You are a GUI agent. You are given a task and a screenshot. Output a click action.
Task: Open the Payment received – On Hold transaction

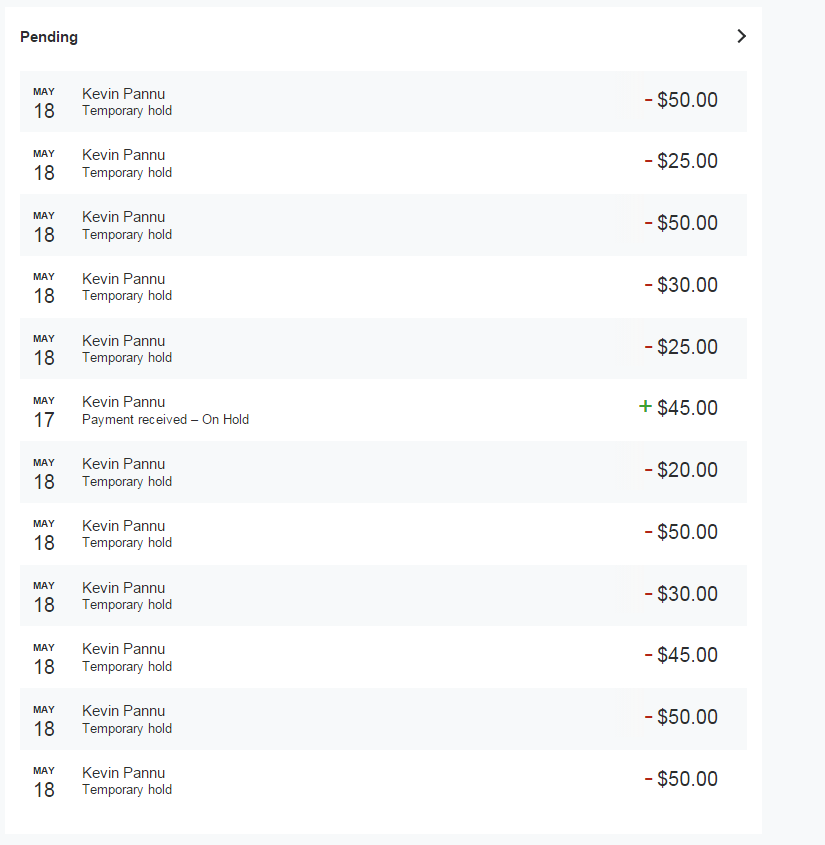pyautogui.click(x=383, y=409)
